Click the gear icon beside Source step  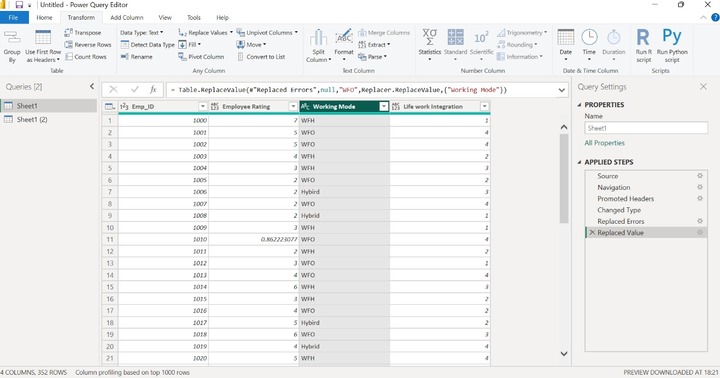click(700, 176)
